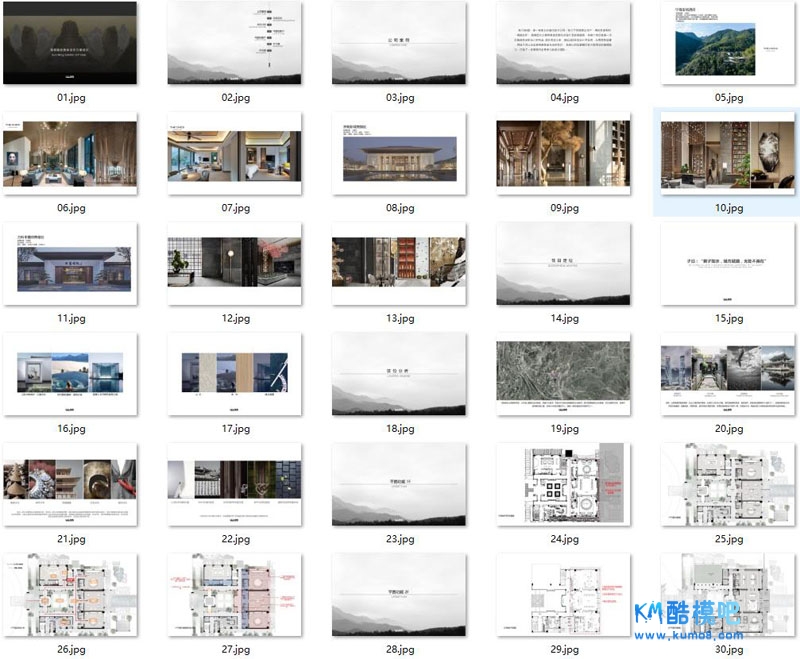
Task: Click the 13.jpg material collage thumbnail
Action: [x=398, y=264]
